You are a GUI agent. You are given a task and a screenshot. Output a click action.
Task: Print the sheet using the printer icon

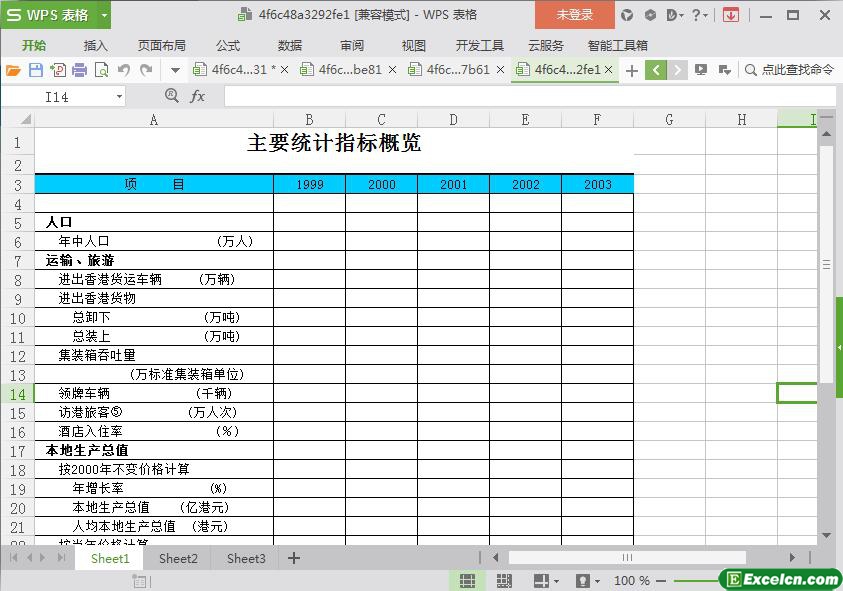(x=79, y=70)
